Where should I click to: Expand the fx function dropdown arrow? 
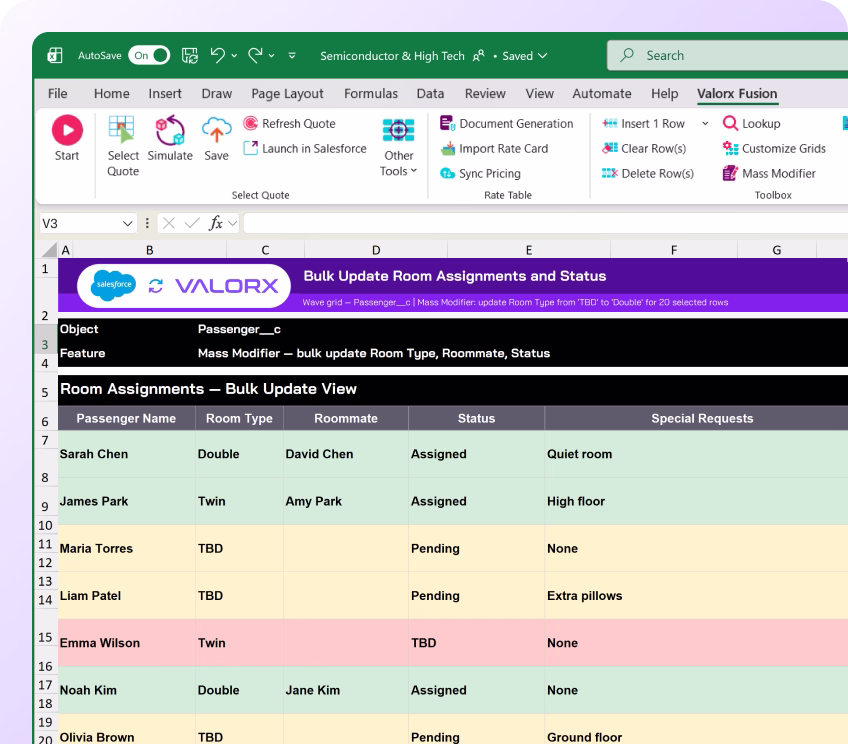233,223
